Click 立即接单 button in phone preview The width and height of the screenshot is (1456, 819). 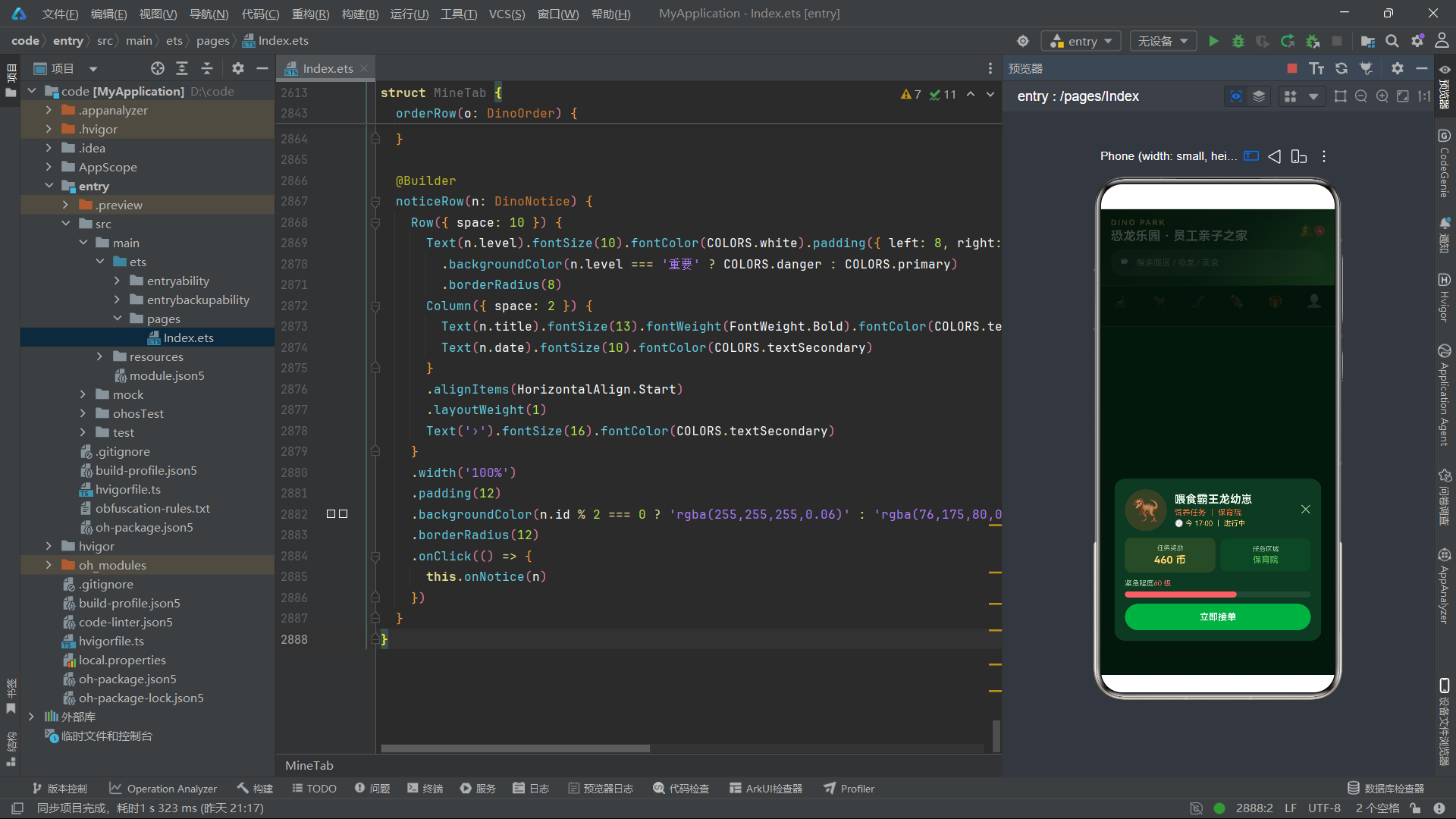click(x=1217, y=617)
